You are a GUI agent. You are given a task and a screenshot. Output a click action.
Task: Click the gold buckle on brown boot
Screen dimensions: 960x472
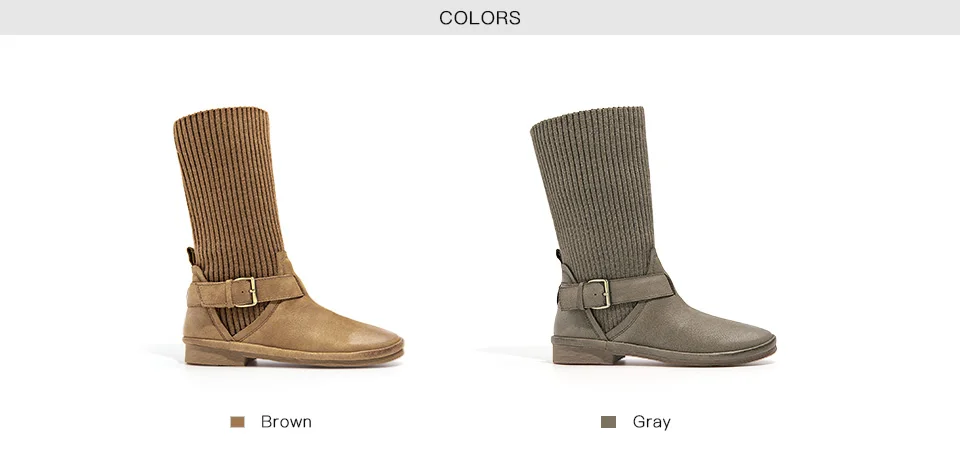(x=245, y=292)
